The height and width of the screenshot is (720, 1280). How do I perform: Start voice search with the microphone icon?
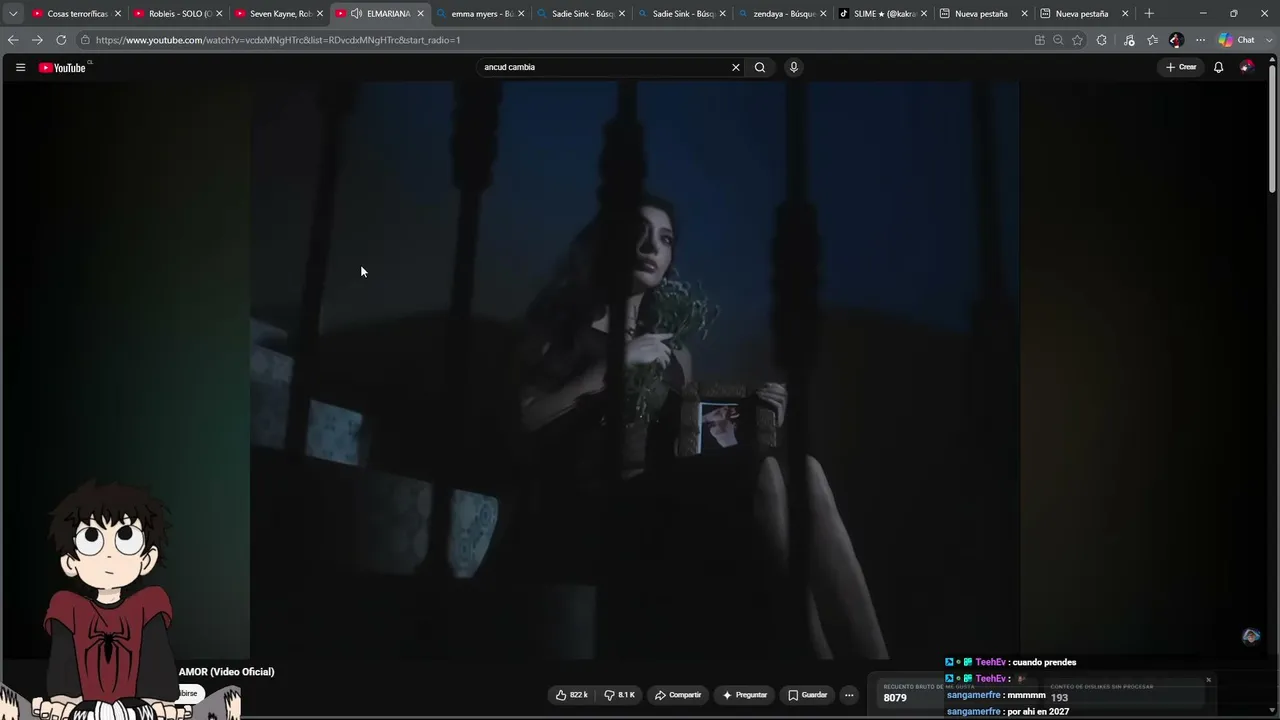pyautogui.click(x=794, y=67)
